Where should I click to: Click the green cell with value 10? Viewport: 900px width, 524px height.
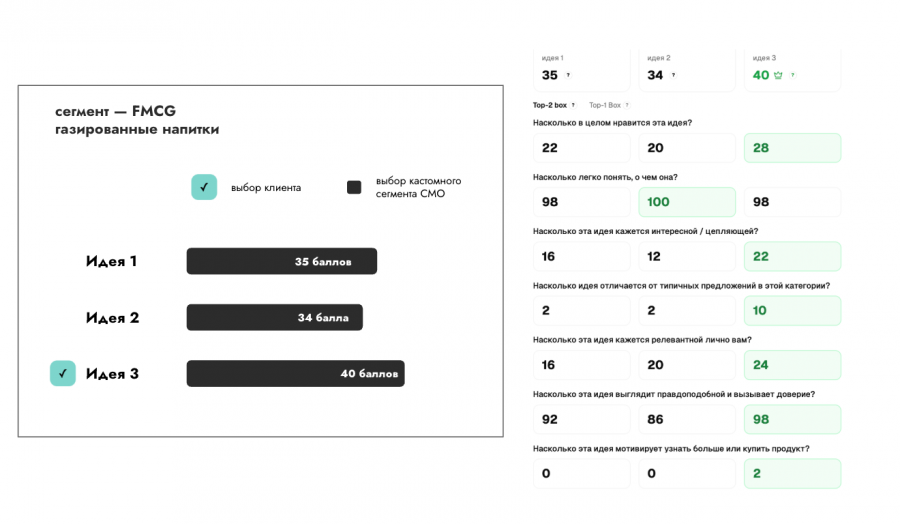(792, 310)
